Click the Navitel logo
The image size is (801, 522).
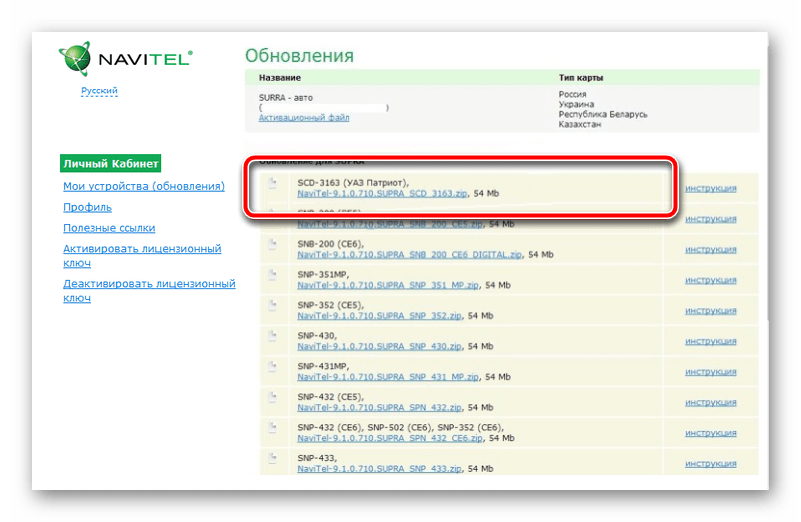[126, 59]
